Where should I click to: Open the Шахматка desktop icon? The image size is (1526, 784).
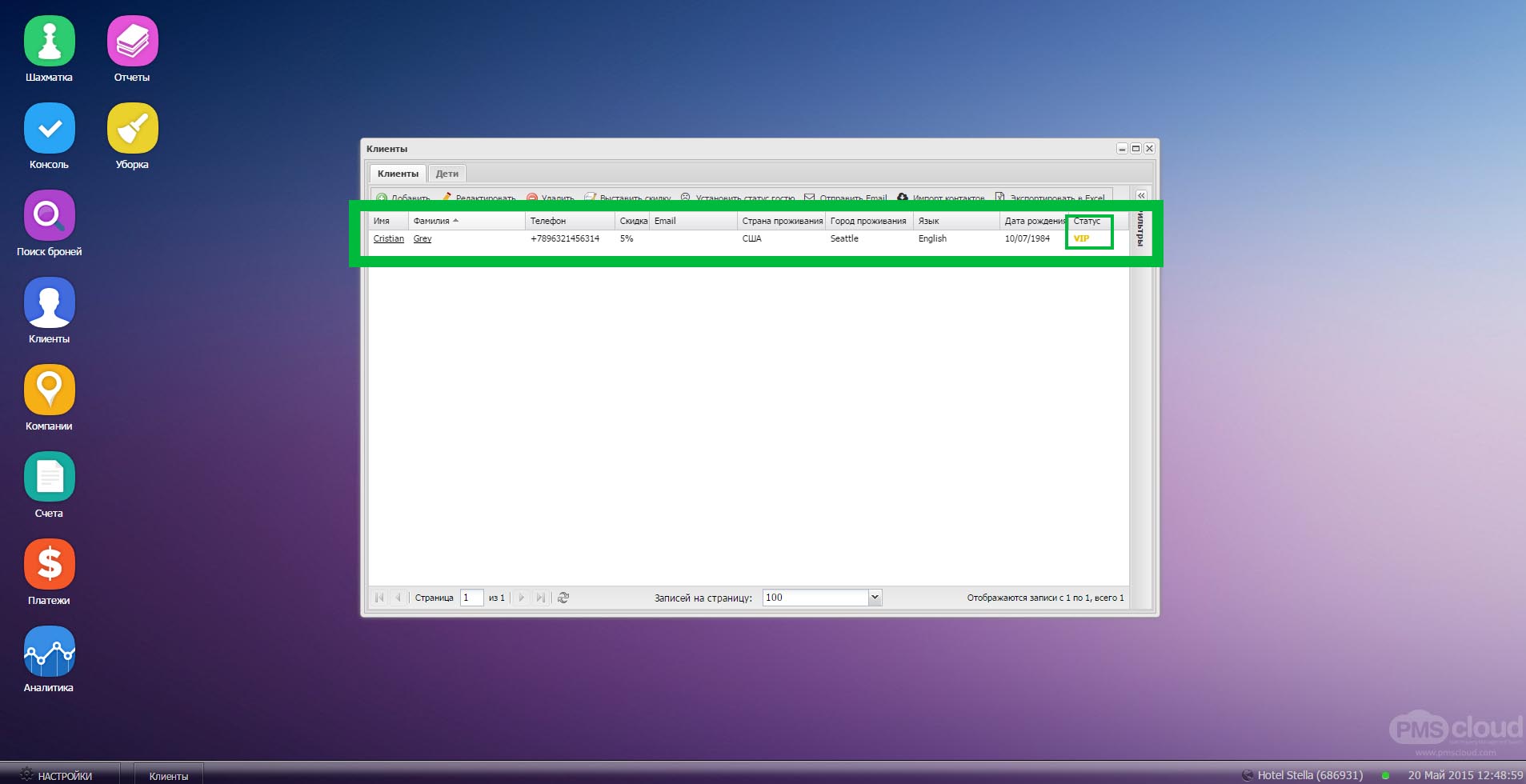point(49,42)
